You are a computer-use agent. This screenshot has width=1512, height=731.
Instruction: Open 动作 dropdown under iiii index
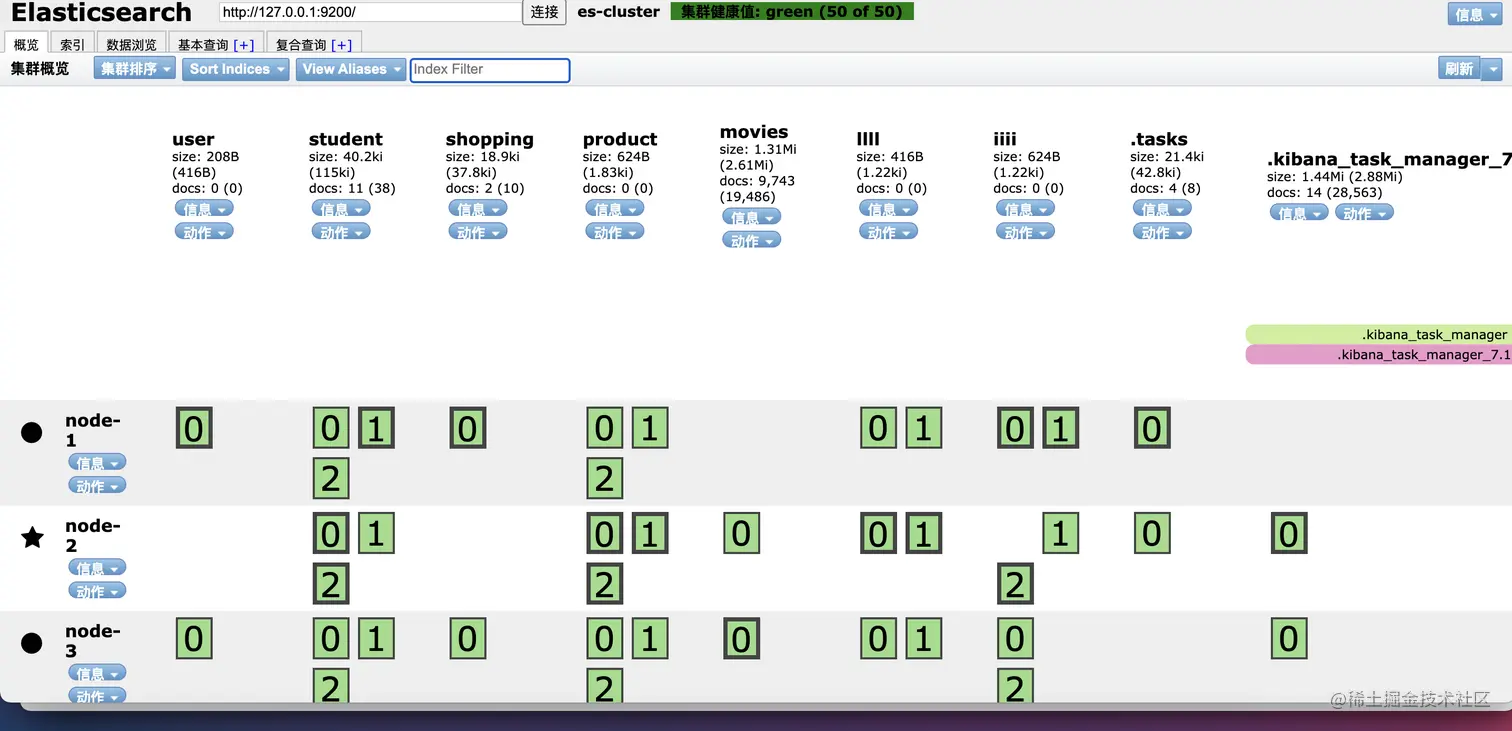(x=1026, y=231)
